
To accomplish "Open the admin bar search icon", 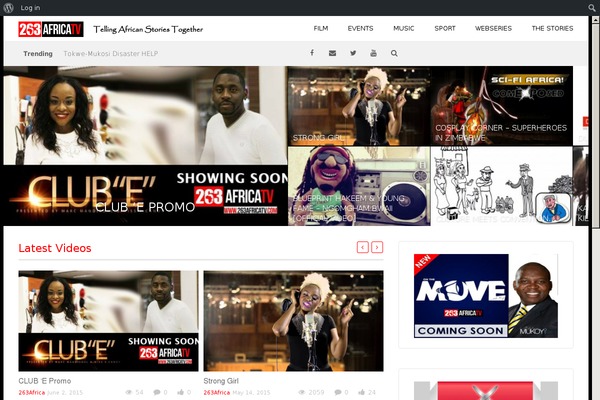I will click(592, 8).
